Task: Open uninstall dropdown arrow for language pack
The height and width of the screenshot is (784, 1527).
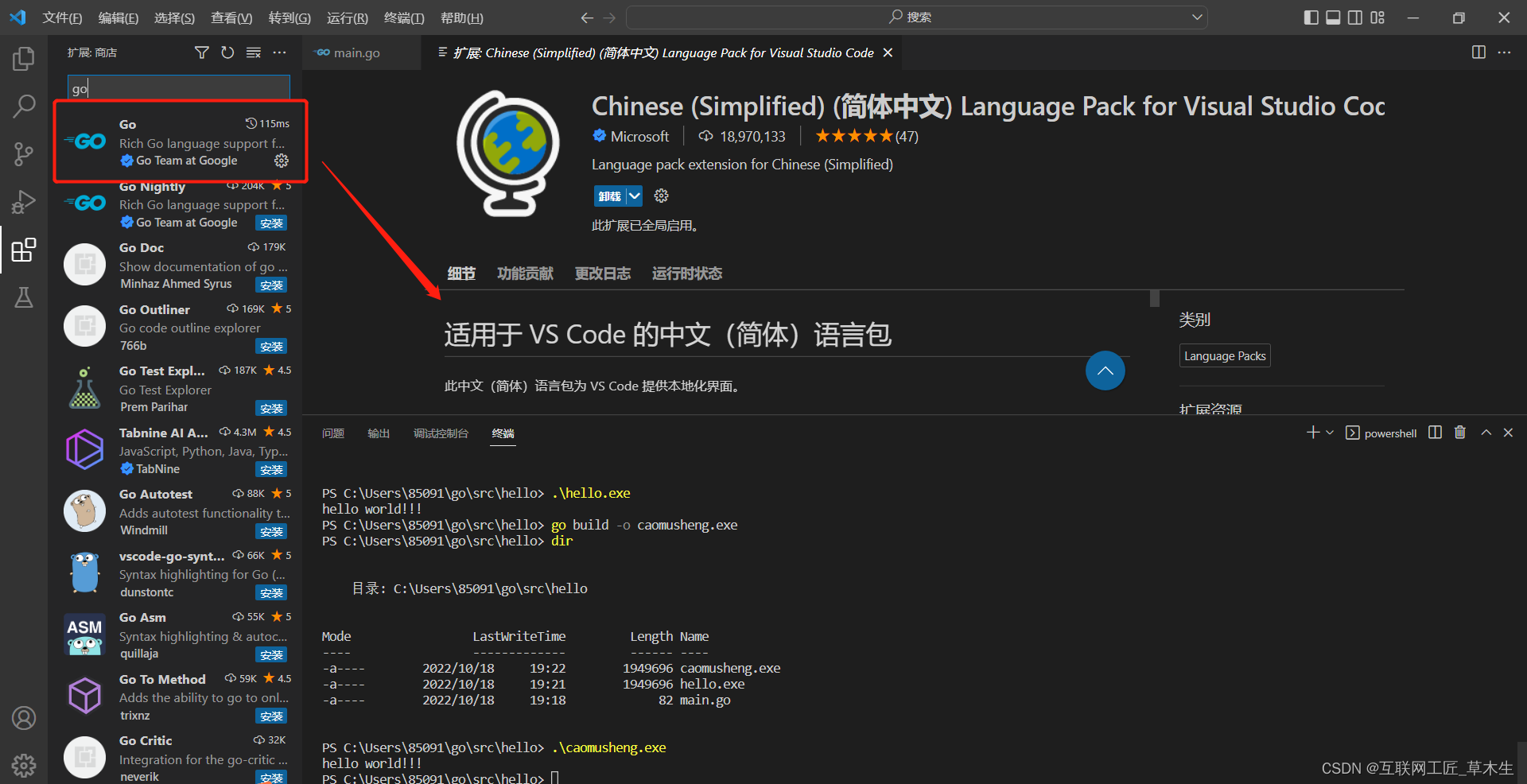Action: pyautogui.click(x=635, y=196)
